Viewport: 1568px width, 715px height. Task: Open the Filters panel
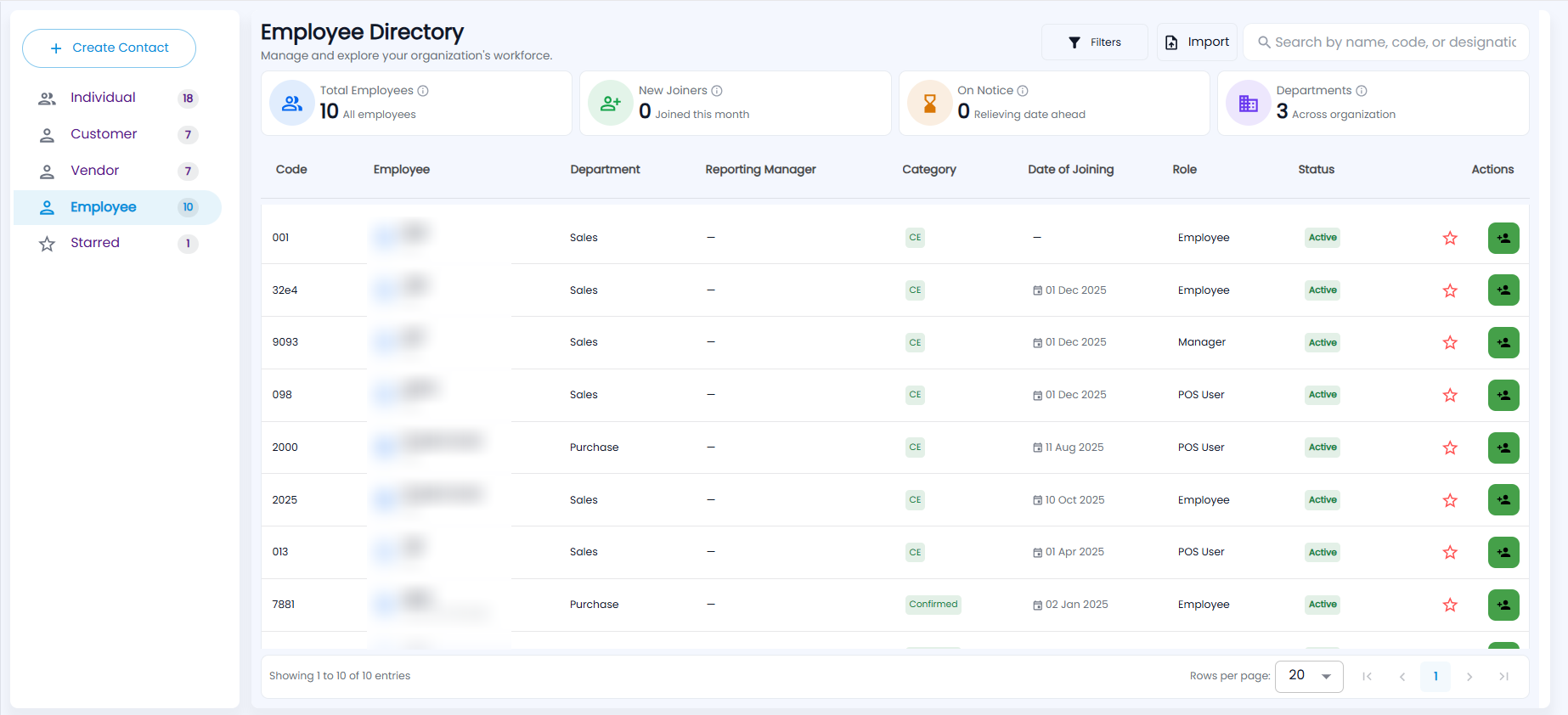point(1094,42)
